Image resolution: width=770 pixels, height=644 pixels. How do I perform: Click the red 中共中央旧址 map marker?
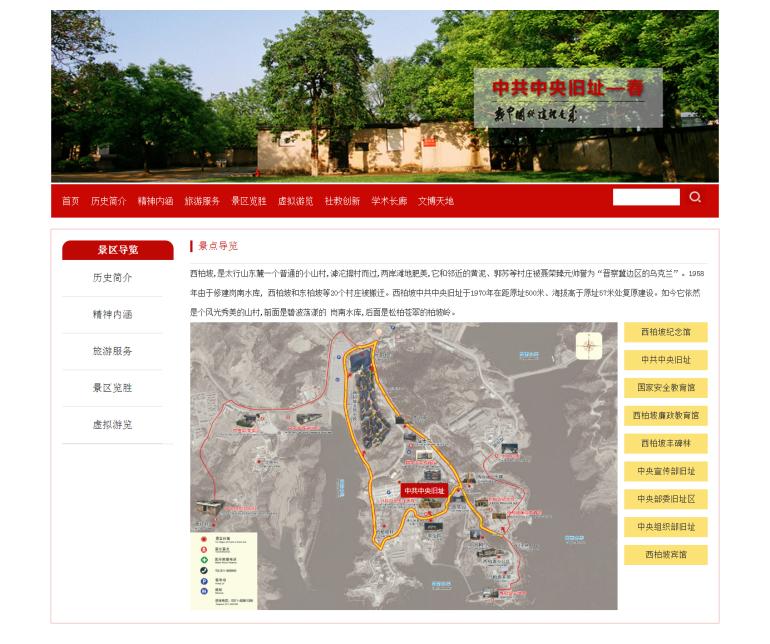point(424,491)
